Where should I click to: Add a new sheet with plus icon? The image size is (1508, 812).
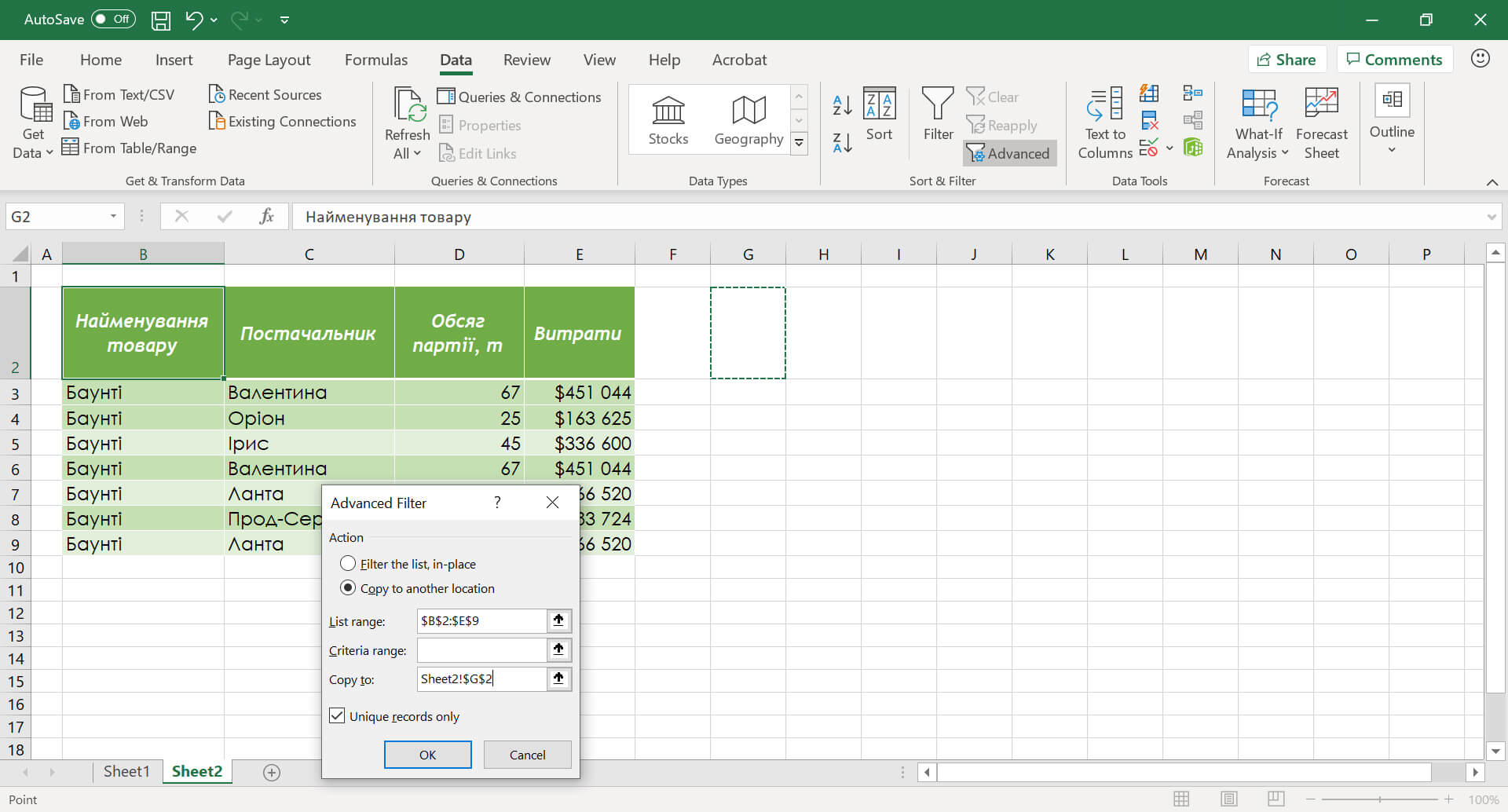[x=272, y=773]
